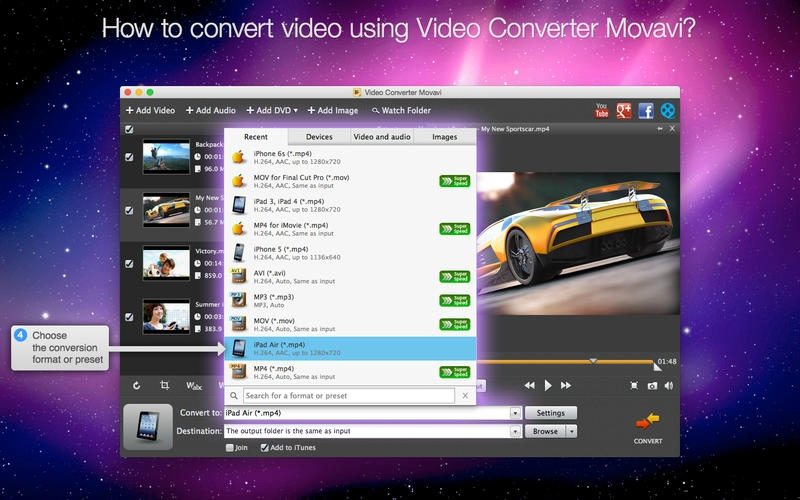This screenshot has width=800, height=500.
Task: Click the magnifier icon in preset search
Action: (234, 395)
